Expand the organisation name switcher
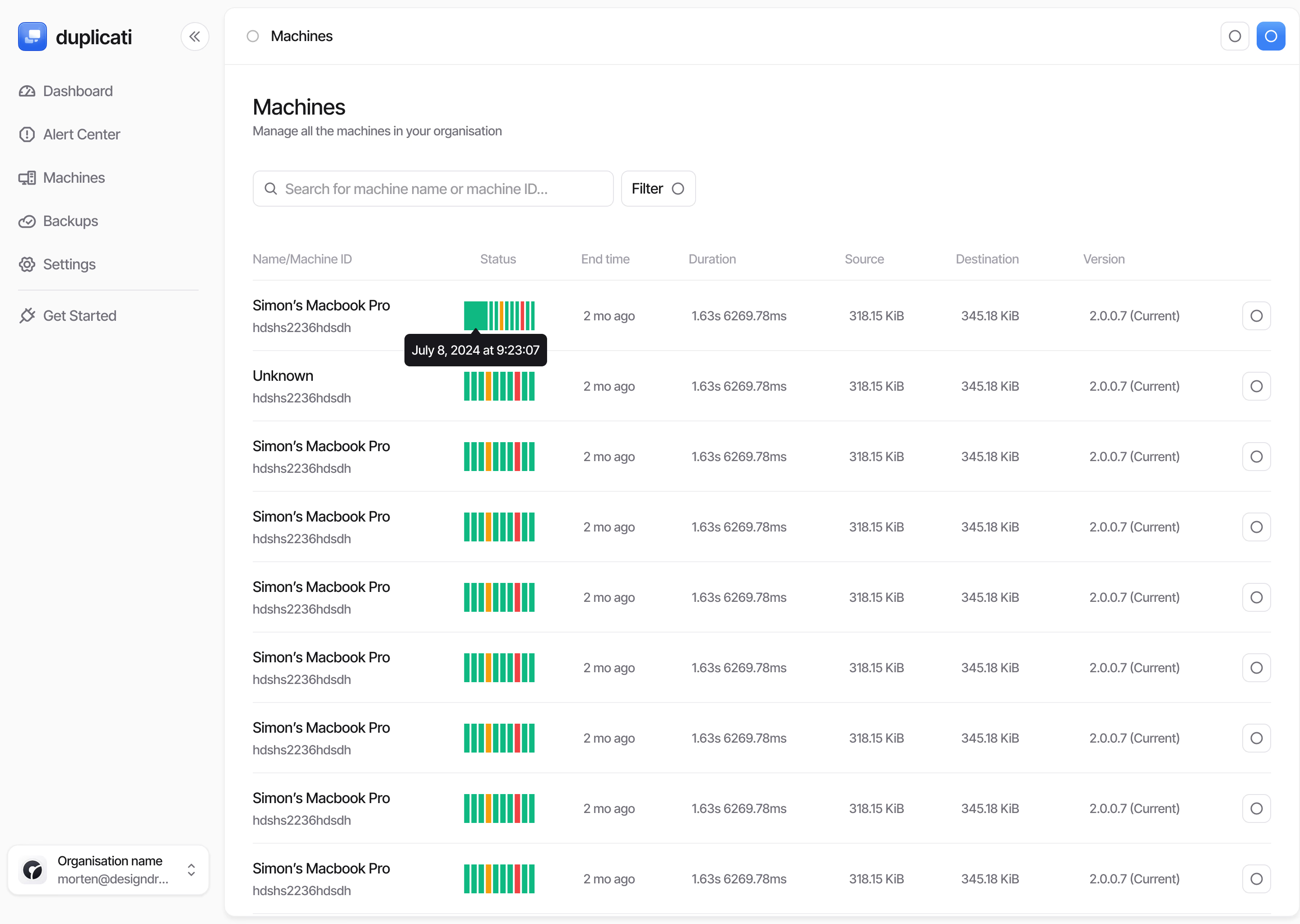Image resolution: width=1300 pixels, height=924 pixels. pos(191,869)
